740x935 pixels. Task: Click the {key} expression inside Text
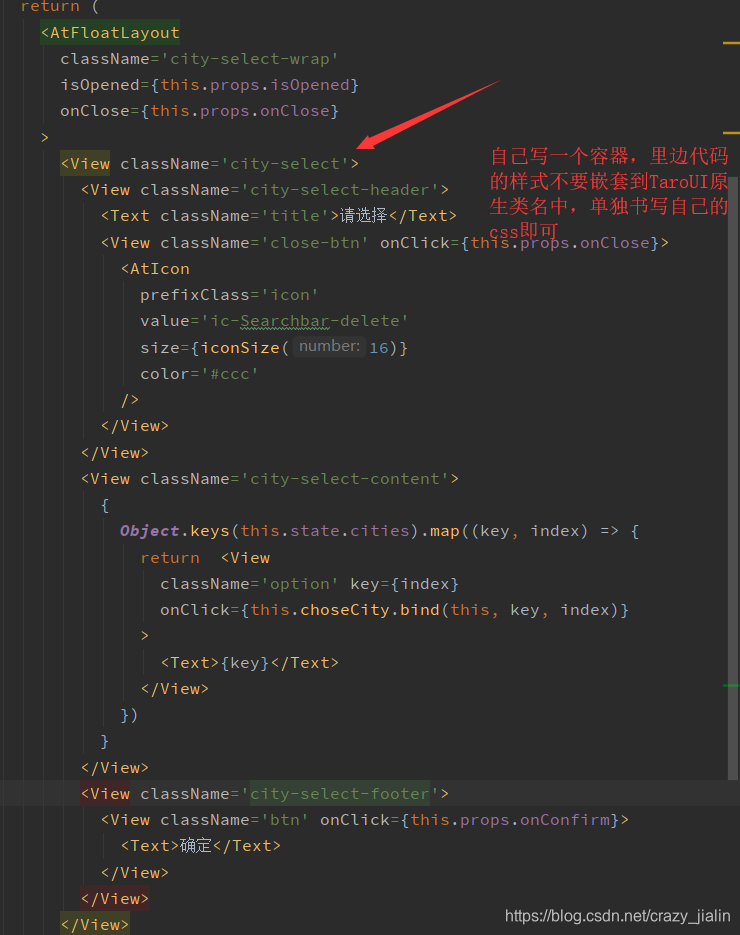point(244,663)
